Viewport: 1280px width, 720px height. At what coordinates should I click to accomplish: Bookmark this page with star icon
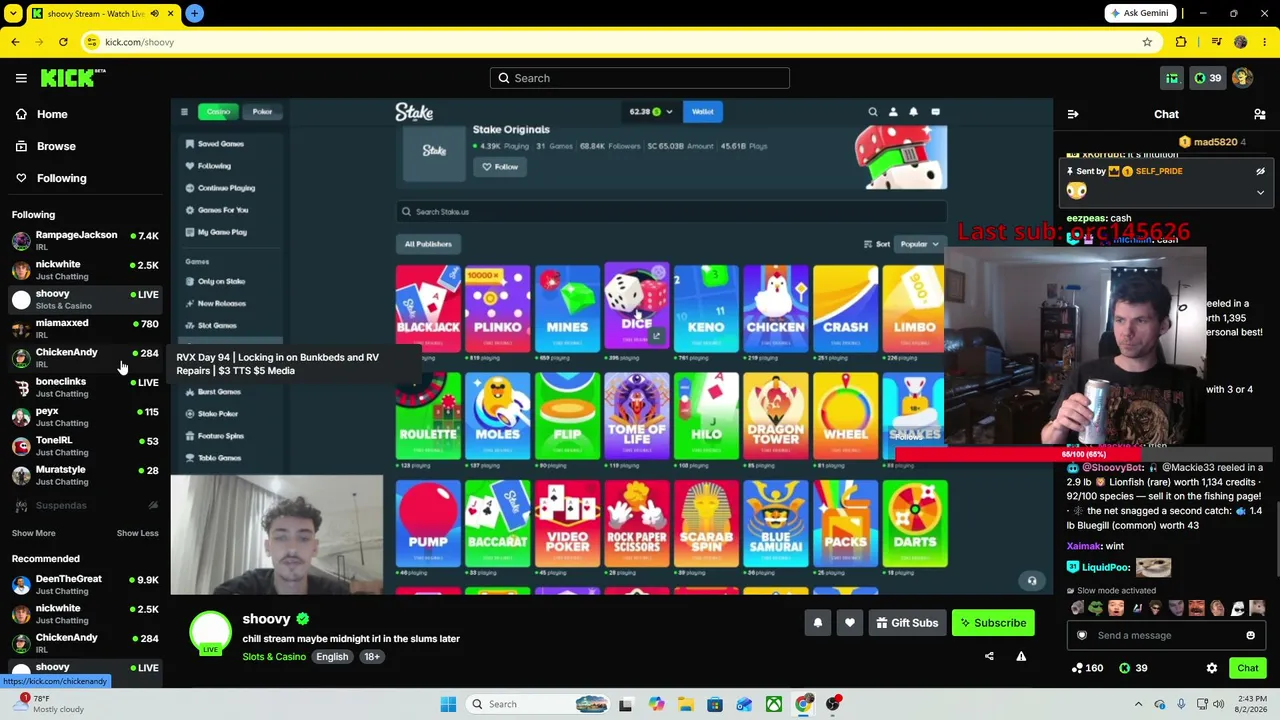1147,42
